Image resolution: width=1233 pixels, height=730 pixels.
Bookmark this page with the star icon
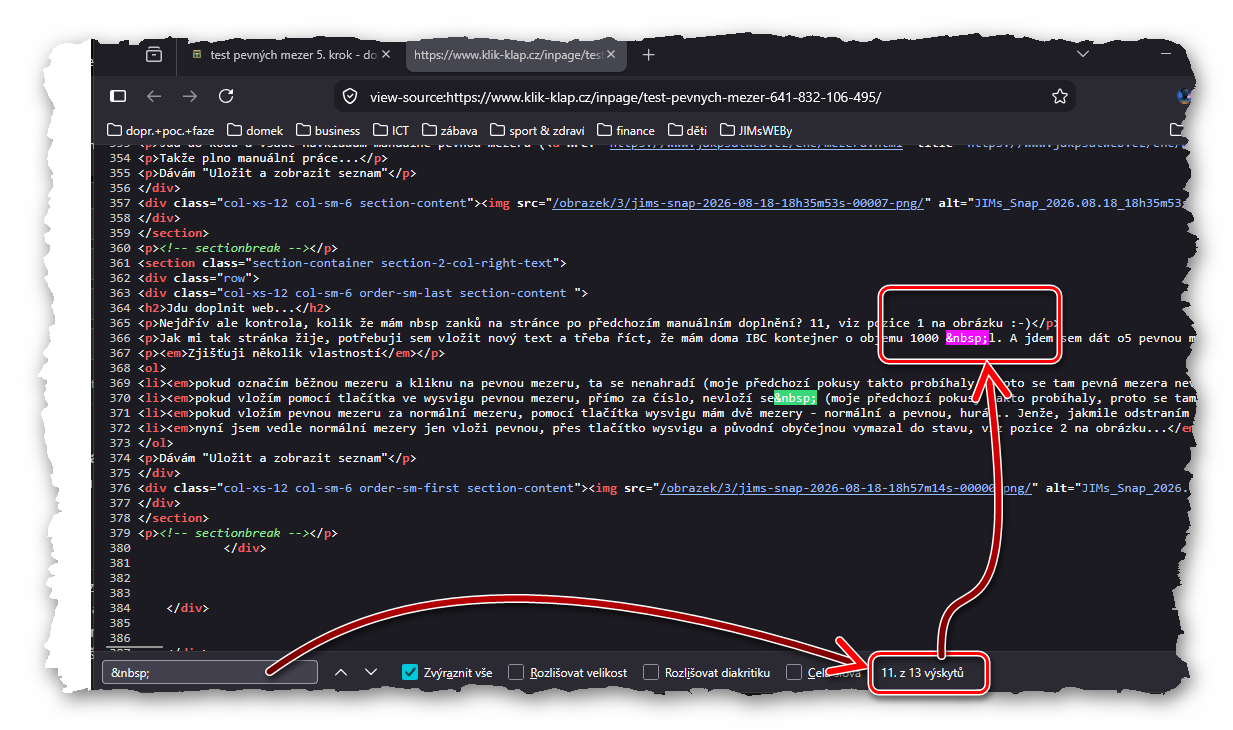[x=1060, y=97]
